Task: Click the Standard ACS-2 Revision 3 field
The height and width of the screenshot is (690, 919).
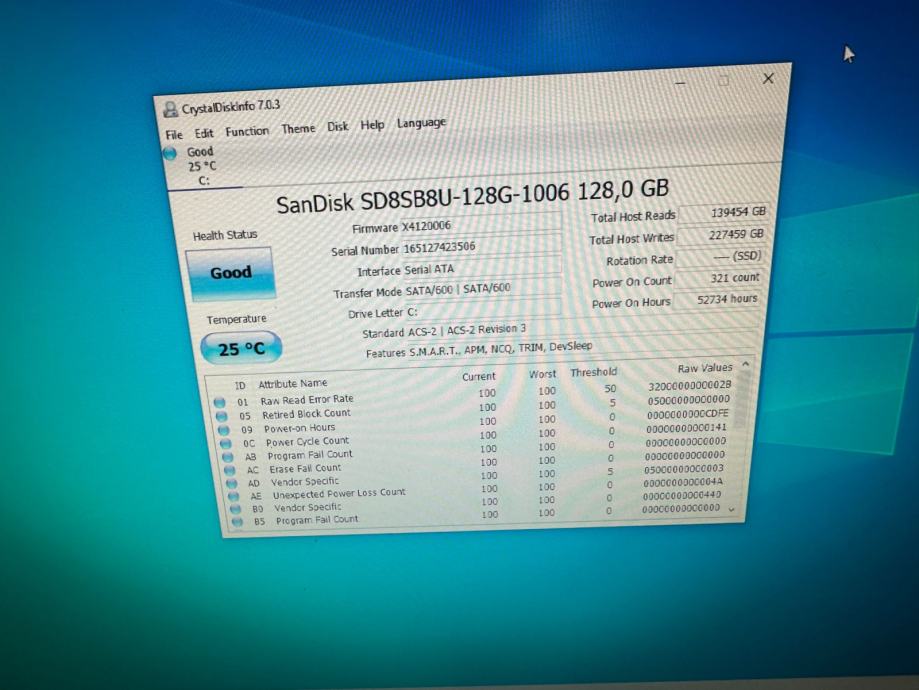Action: (x=581, y=327)
